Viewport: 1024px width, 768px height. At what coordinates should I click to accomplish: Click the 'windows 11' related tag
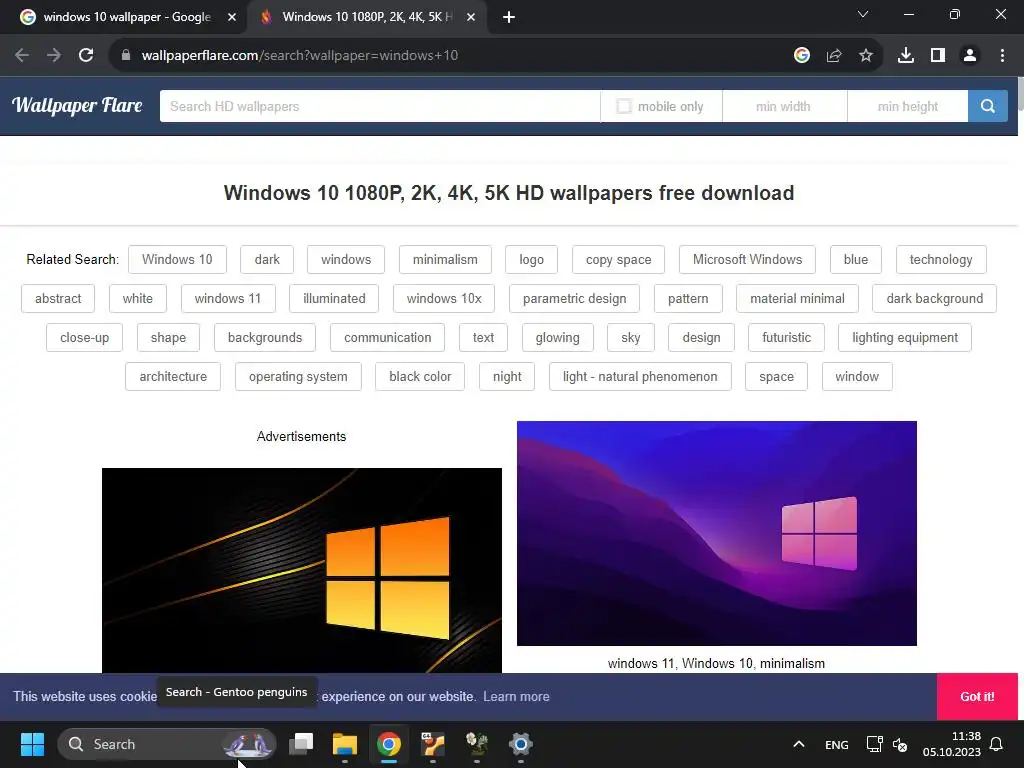(228, 298)
